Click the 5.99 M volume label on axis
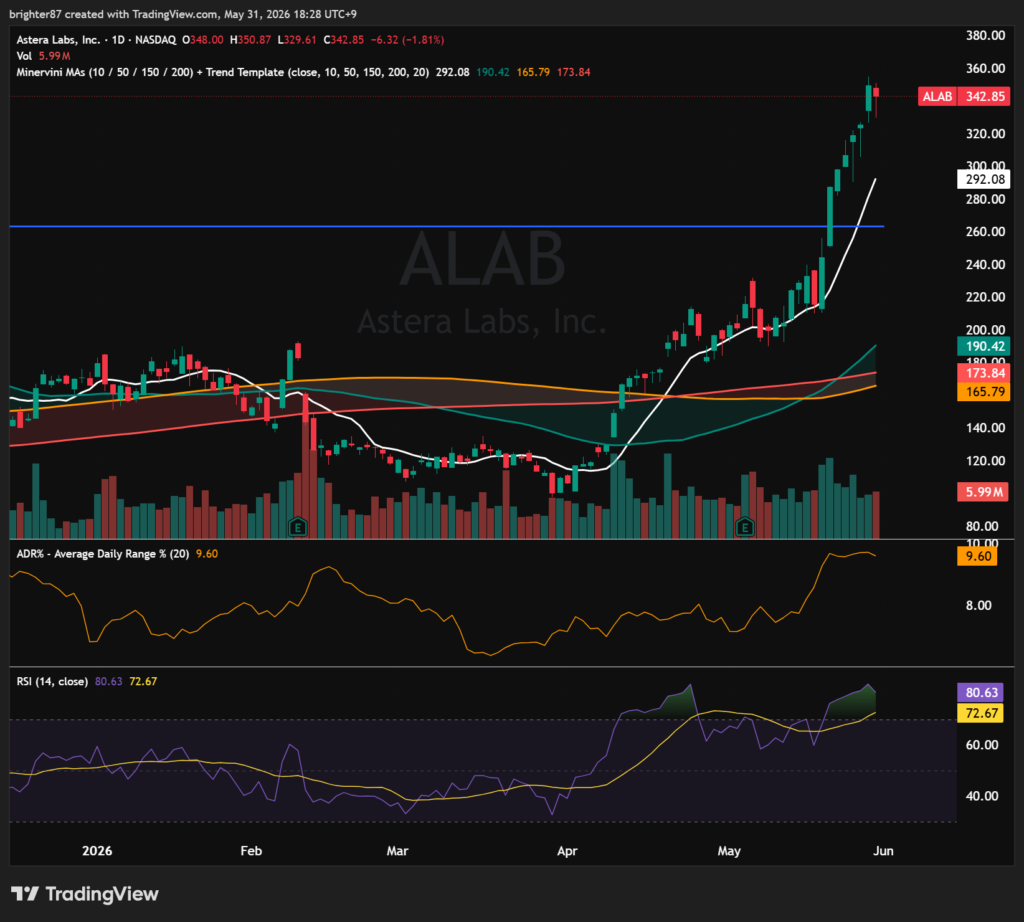The image size is (1024, 922). 983,492
